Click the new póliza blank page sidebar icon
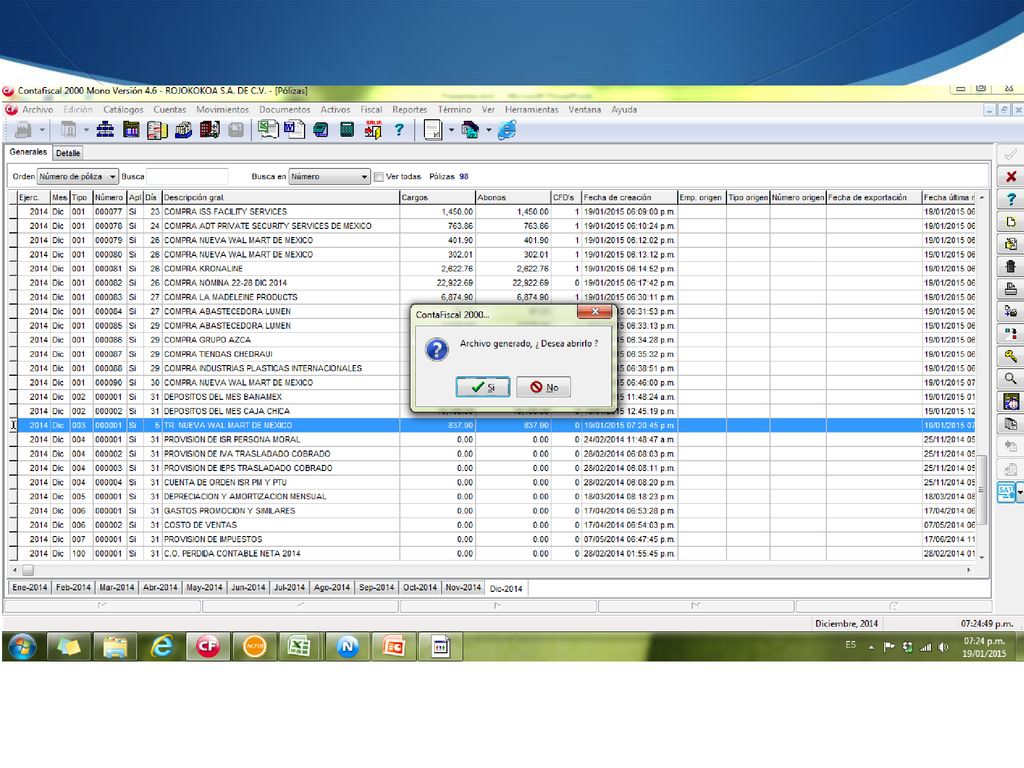The height and width of the screenshot is (768, 1024). [1010, 222]
